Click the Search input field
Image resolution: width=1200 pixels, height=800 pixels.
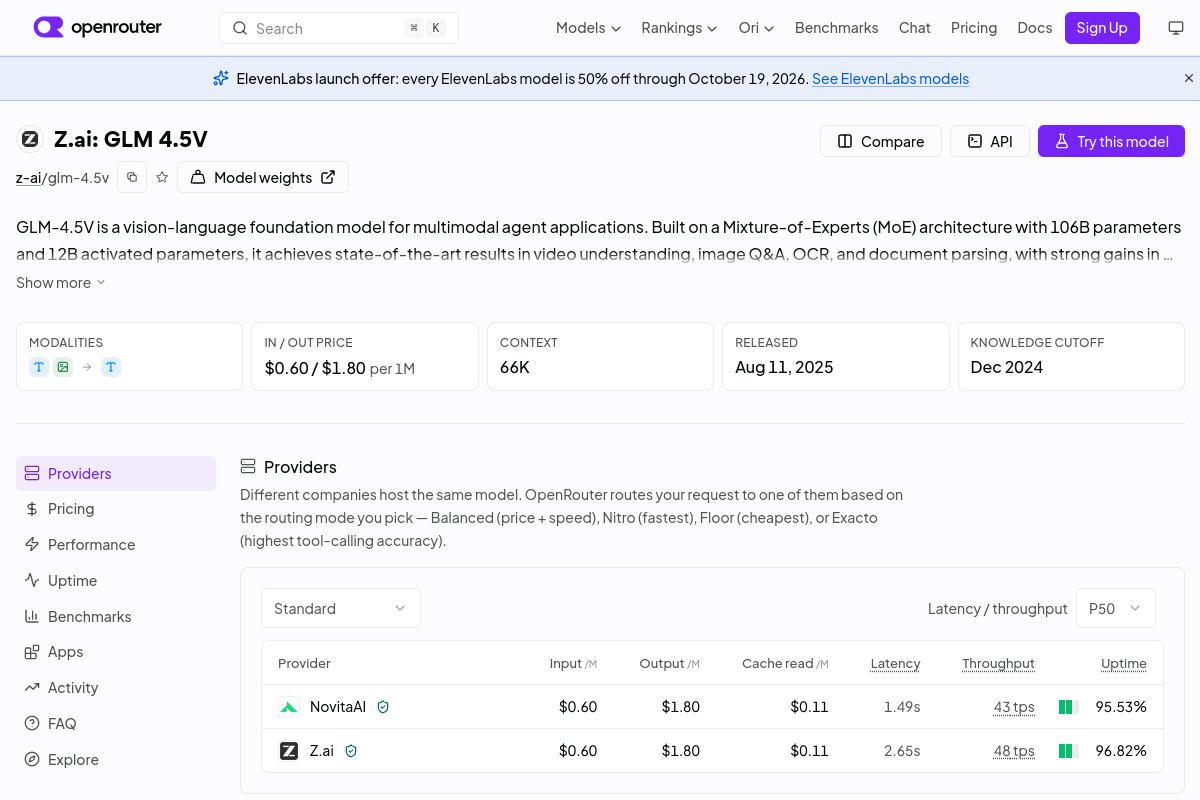(x=339, y=28)
